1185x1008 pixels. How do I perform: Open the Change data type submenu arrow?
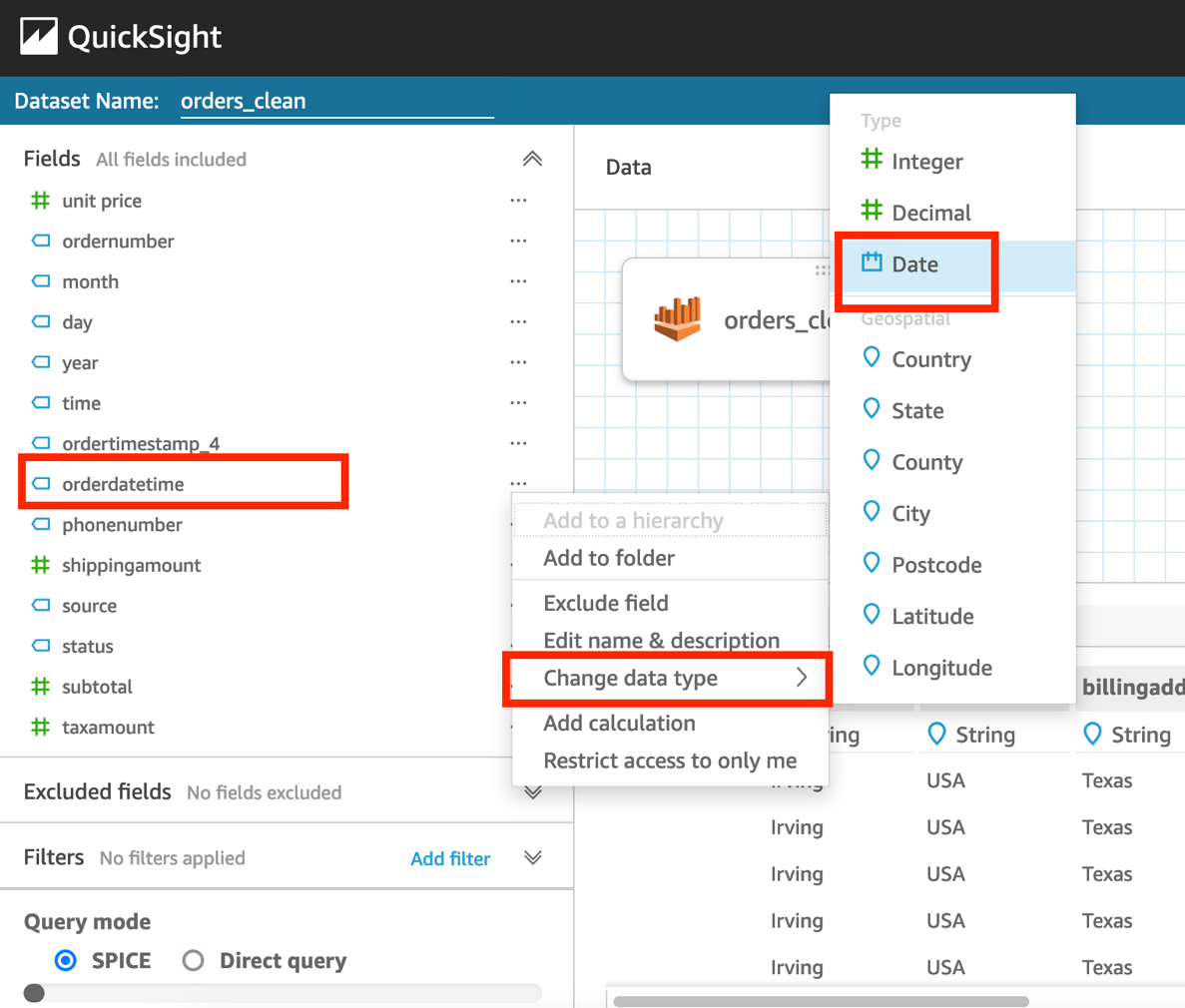coord(802,678)
